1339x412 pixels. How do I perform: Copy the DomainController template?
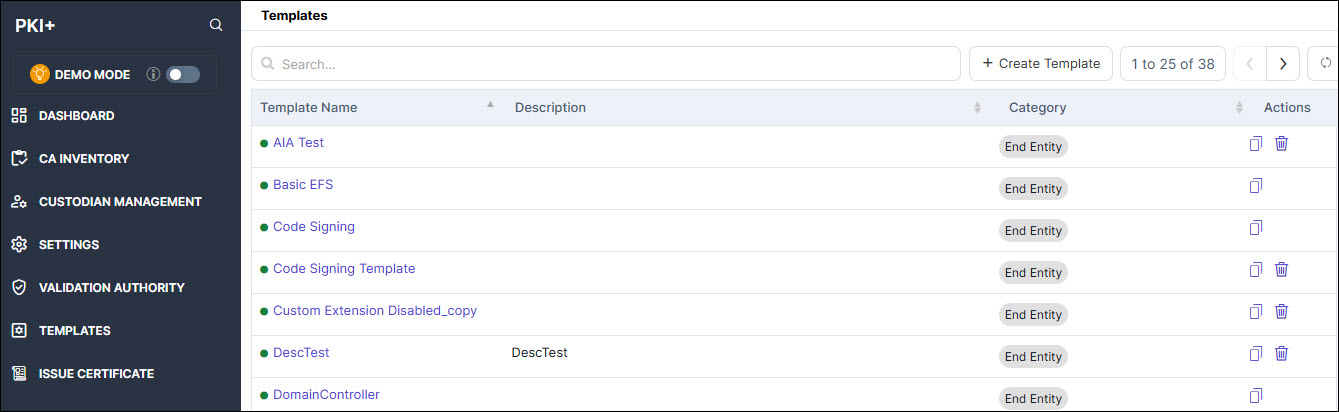1256,395
